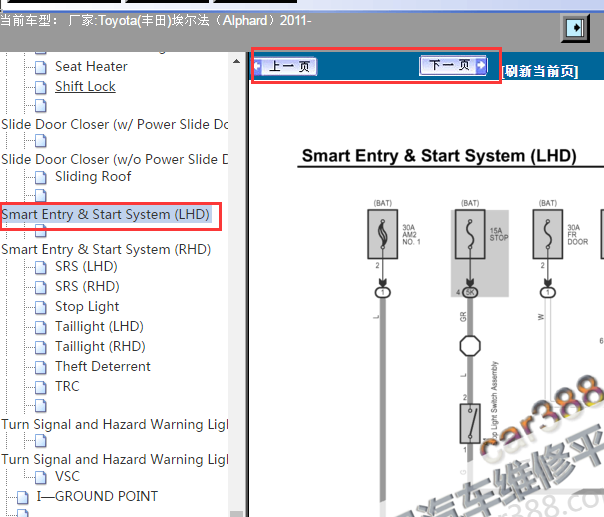Select the second Turn Signal and Hazard Warning Light entry
Screen dimensions: 604x517
coord(114,460)
